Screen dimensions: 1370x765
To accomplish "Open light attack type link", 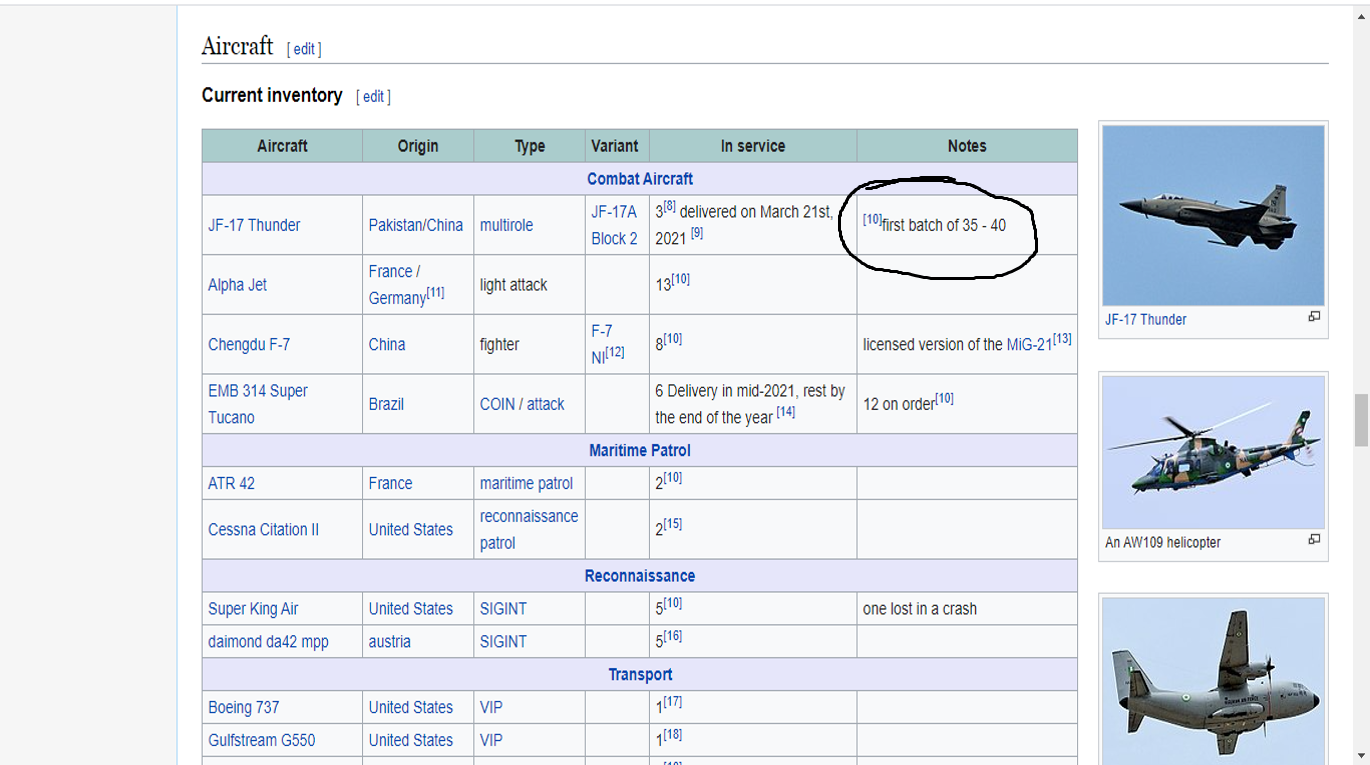I will coord(513,285).
